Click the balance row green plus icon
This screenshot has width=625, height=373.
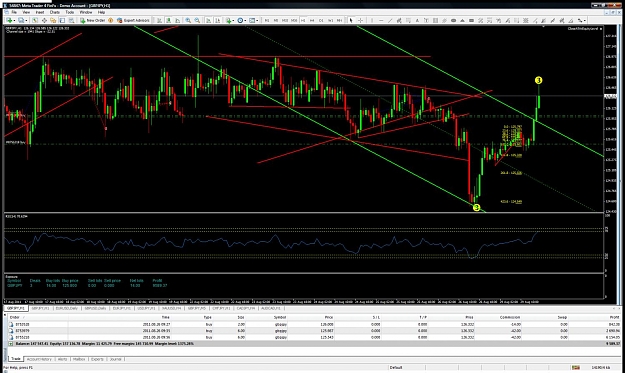11,344
